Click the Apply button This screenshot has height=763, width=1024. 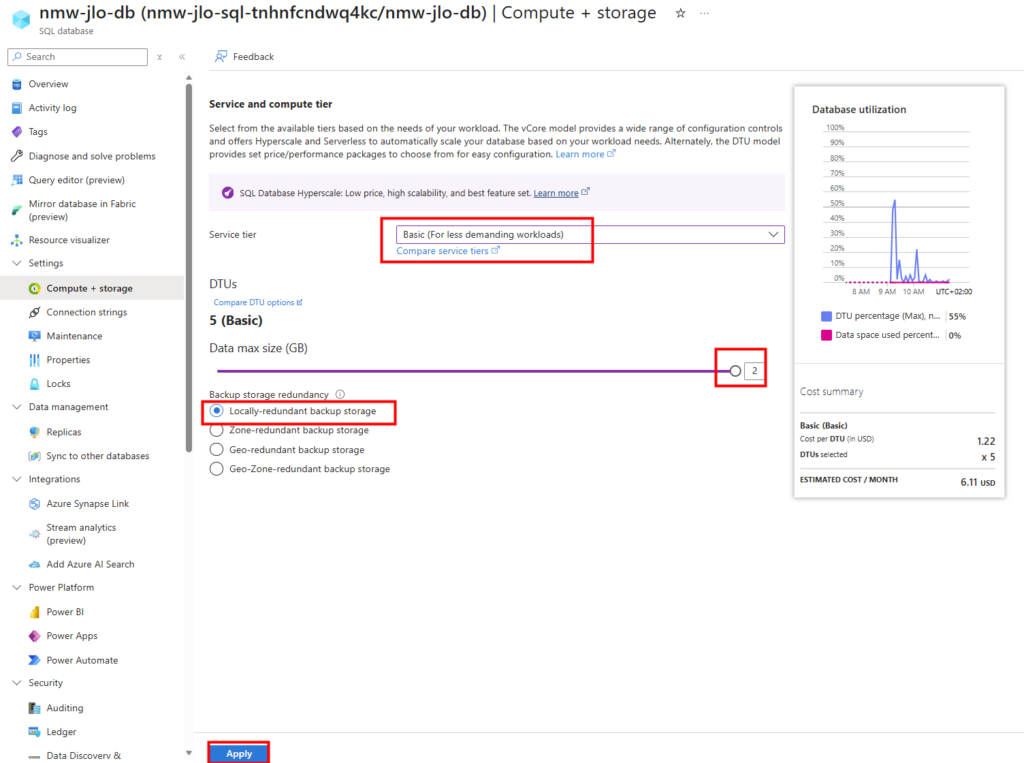coord(239,753)
